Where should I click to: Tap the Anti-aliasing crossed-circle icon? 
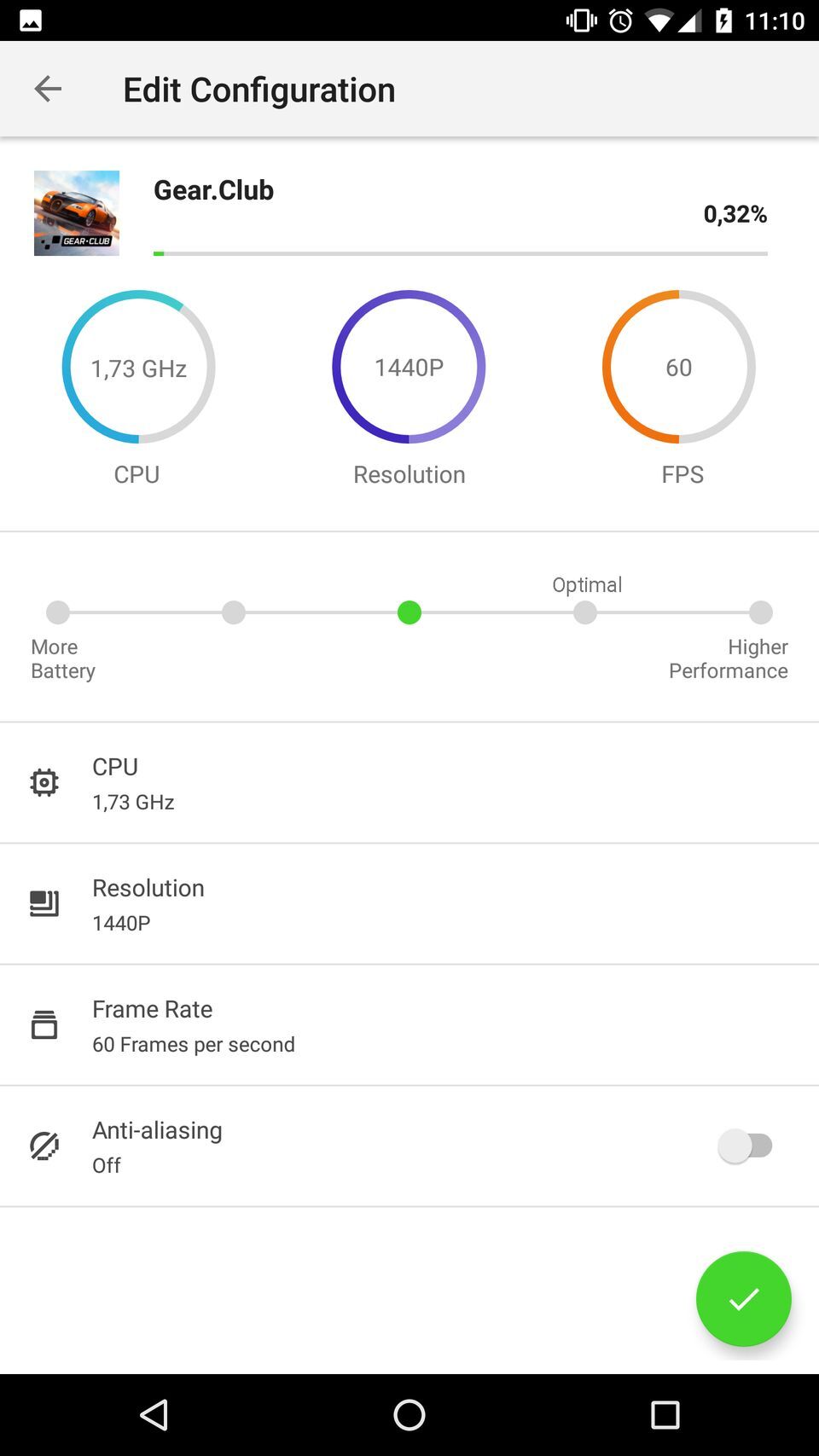pos(44,1146)
